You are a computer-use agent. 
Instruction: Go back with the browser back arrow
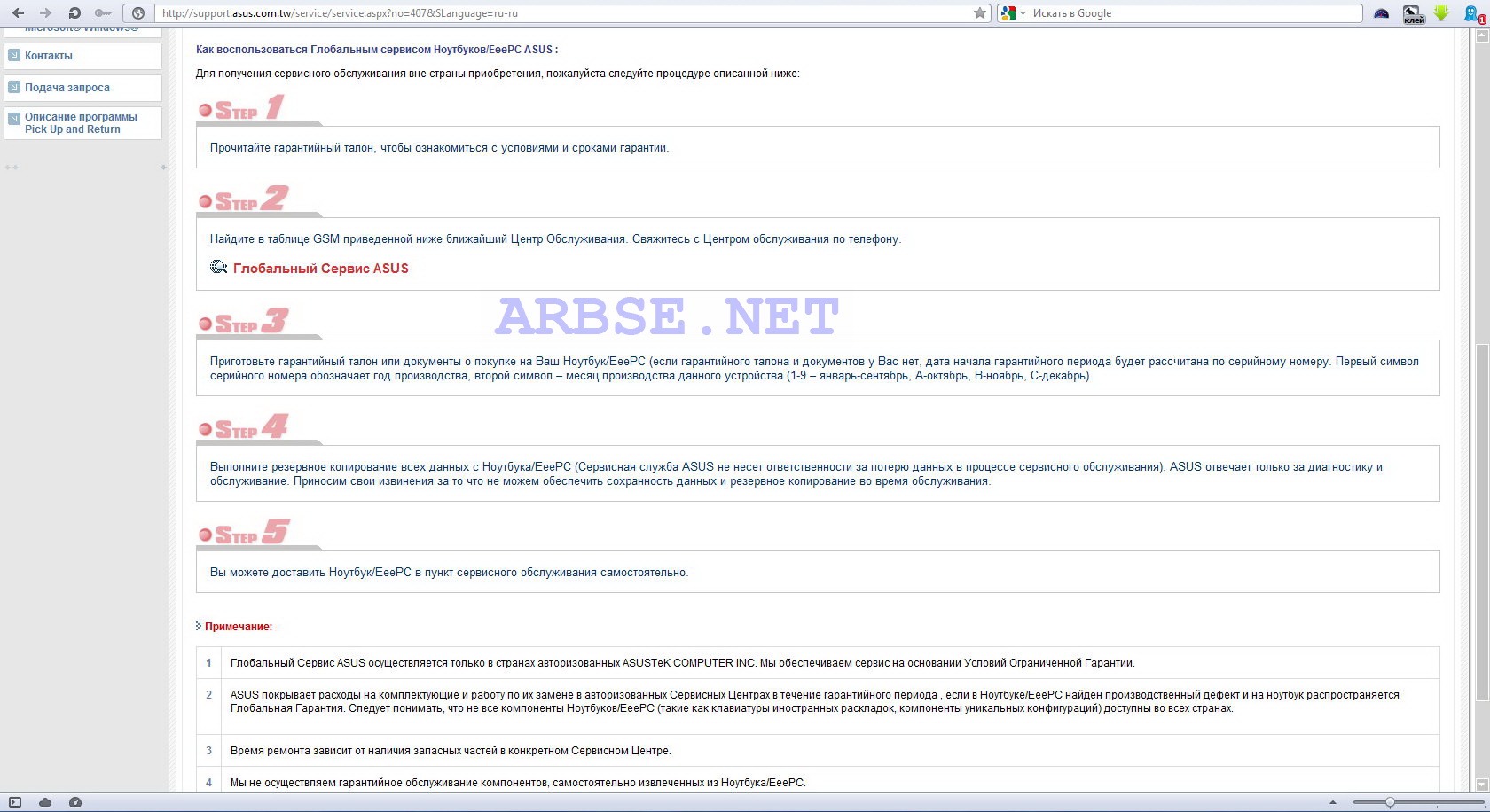click(x=18, y=13)
